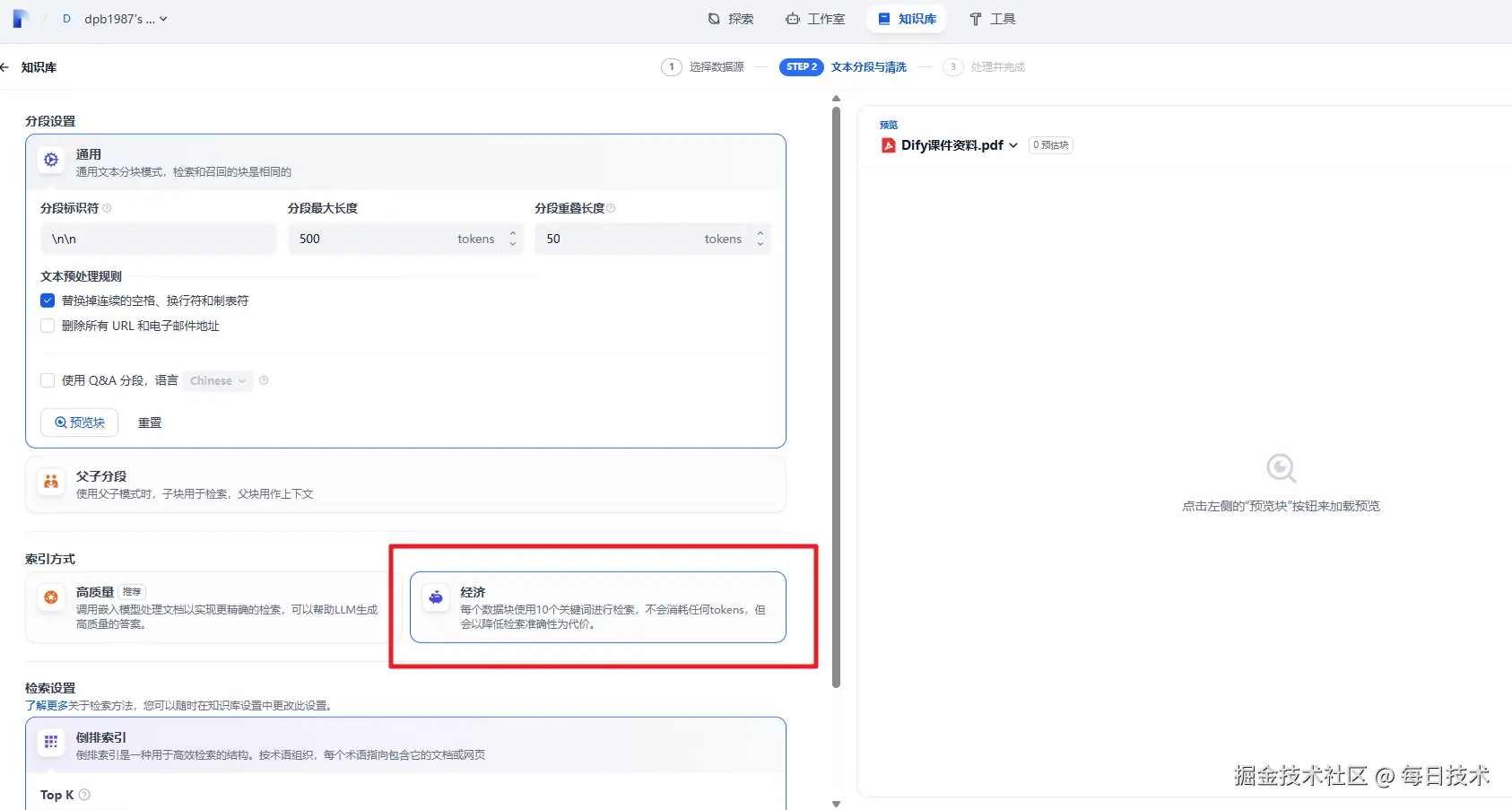The width and height of the screenshot is (1512, 810).
Task: Click the 工具 hammer icon
Action: pyautogui.click(x=976, y=19)
